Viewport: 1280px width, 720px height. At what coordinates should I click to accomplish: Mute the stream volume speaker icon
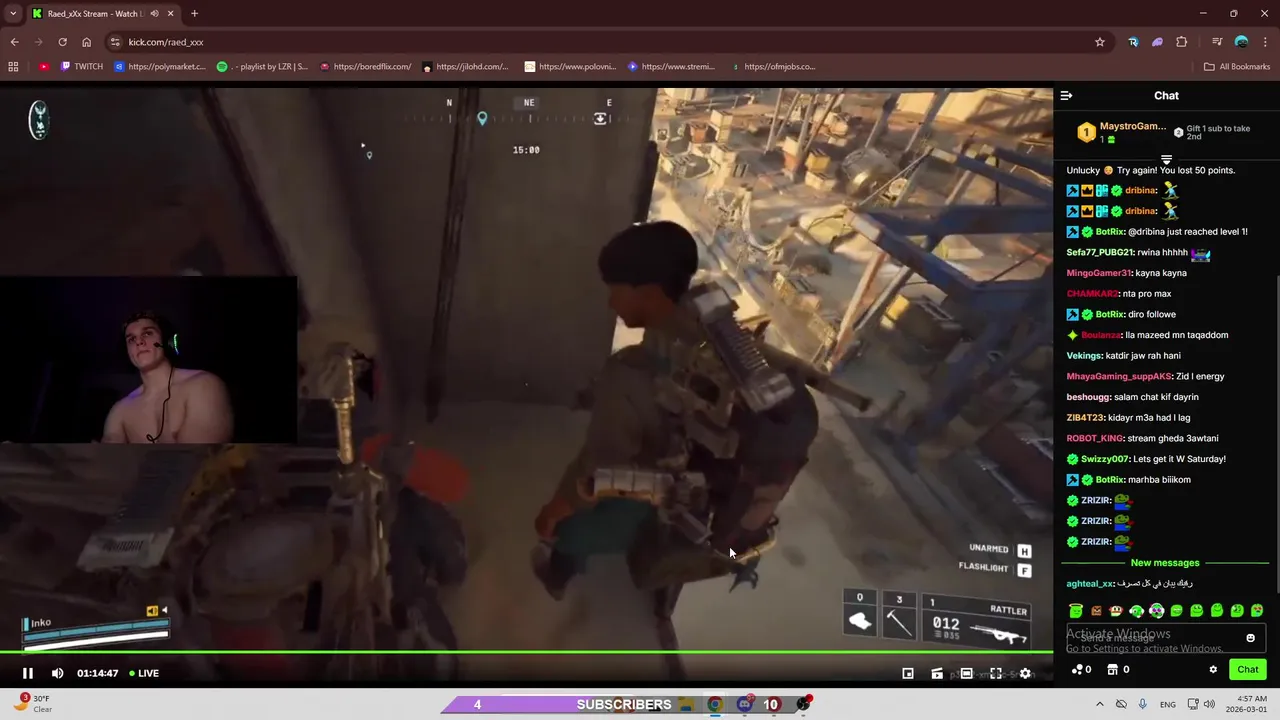point(57,673)
